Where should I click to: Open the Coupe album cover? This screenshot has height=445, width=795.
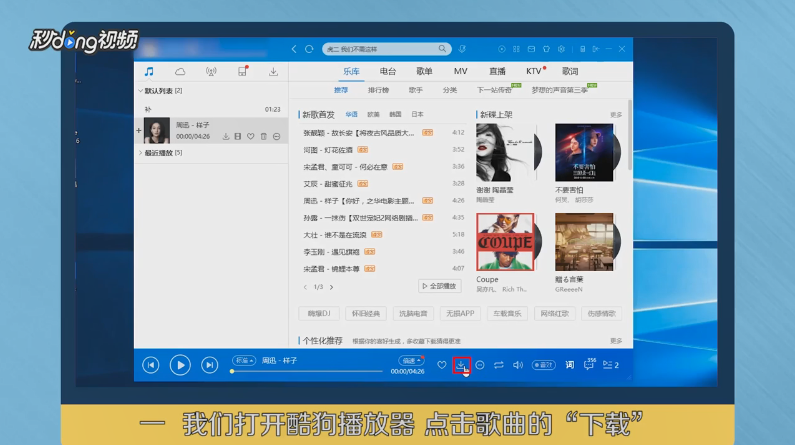[x=505, y=242]
